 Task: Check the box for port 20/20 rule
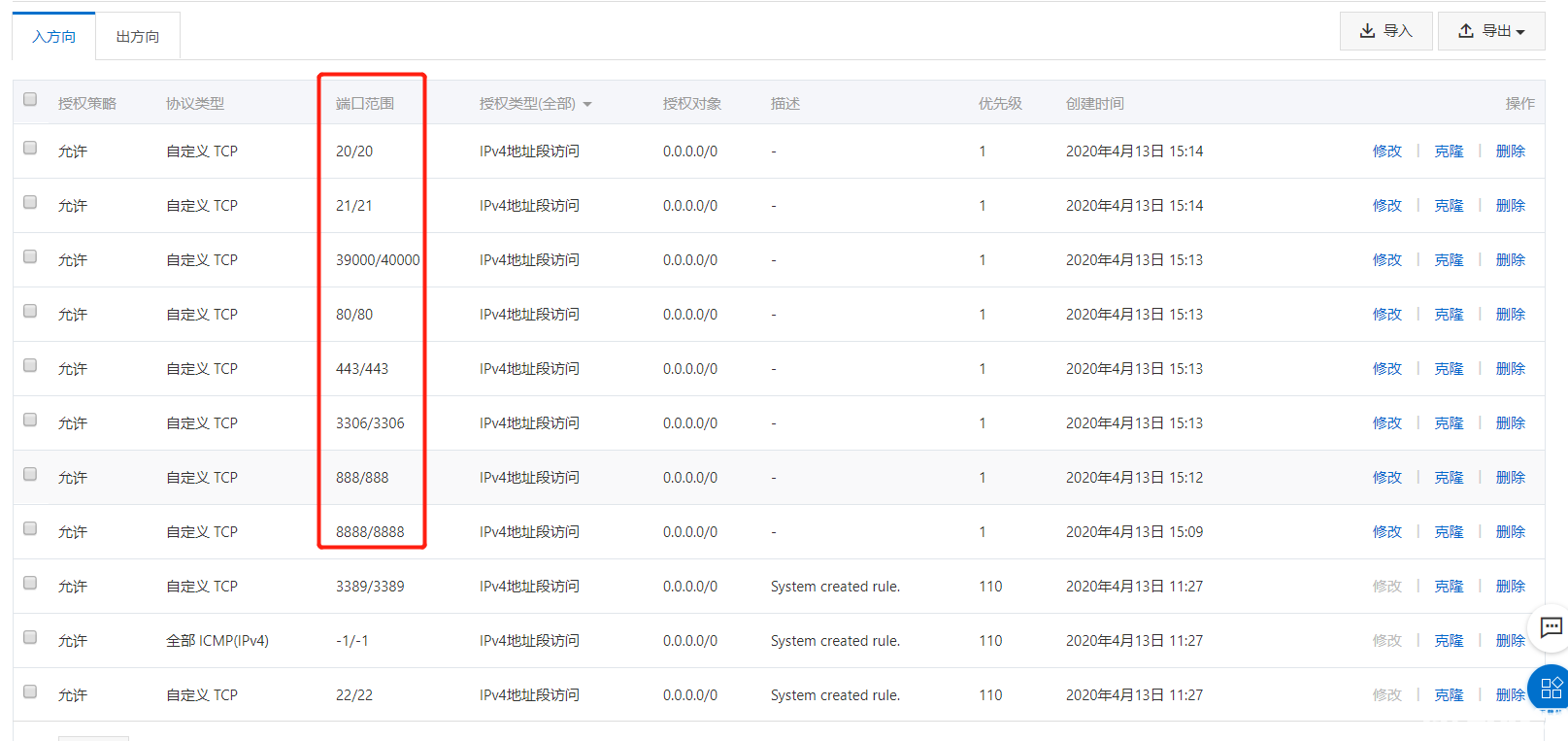(30, 148)
